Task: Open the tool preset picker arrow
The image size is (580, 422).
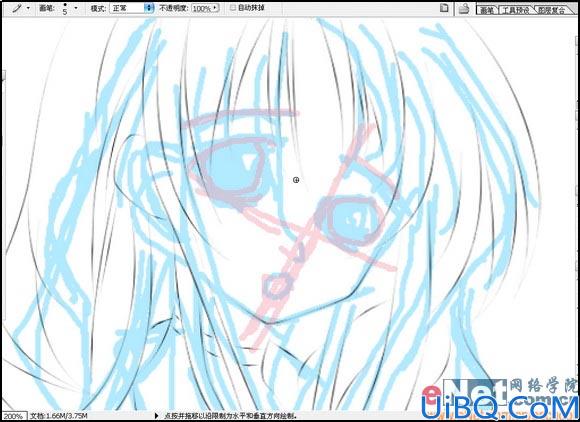Action: click(x=28, y=8)
